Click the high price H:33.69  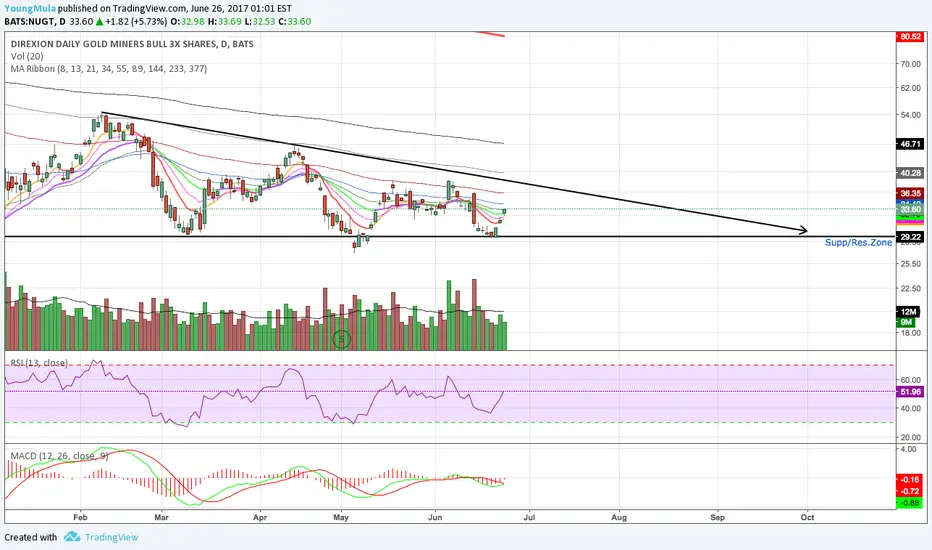(224, 21)
